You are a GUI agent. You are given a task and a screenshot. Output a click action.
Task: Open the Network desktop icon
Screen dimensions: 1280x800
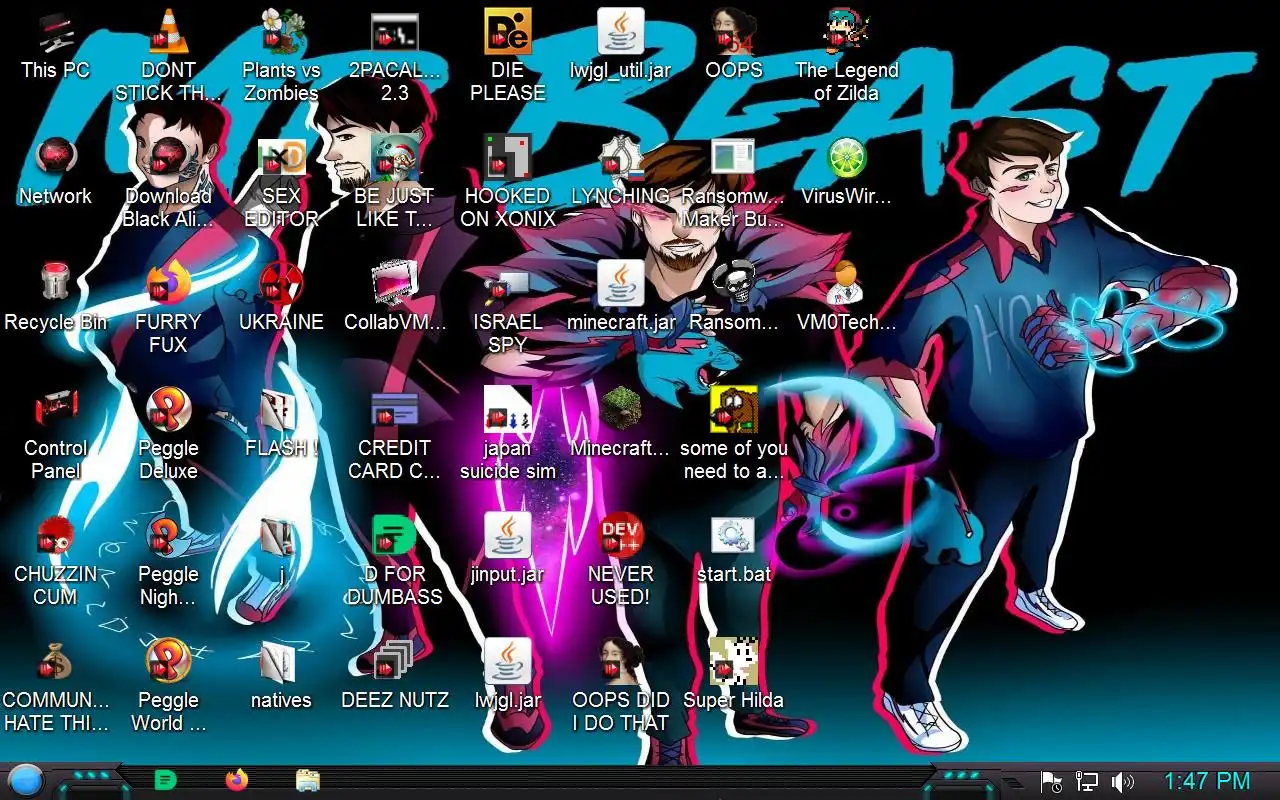coord(55,159)
